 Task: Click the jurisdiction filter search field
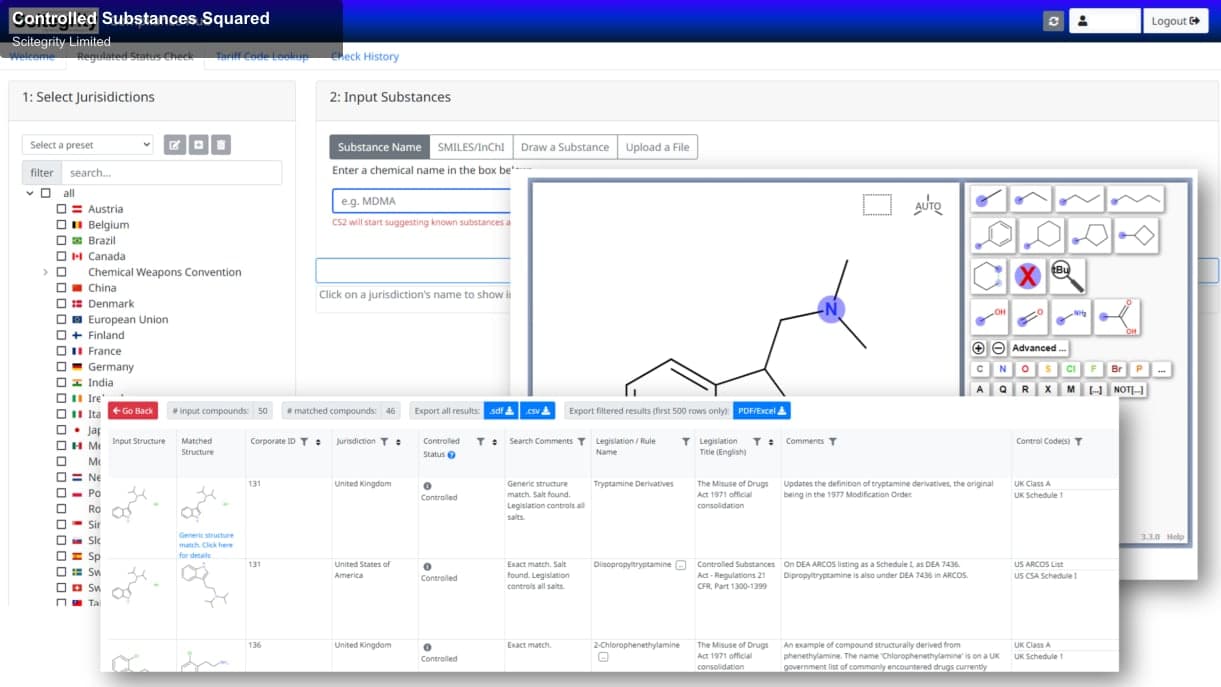171,173
